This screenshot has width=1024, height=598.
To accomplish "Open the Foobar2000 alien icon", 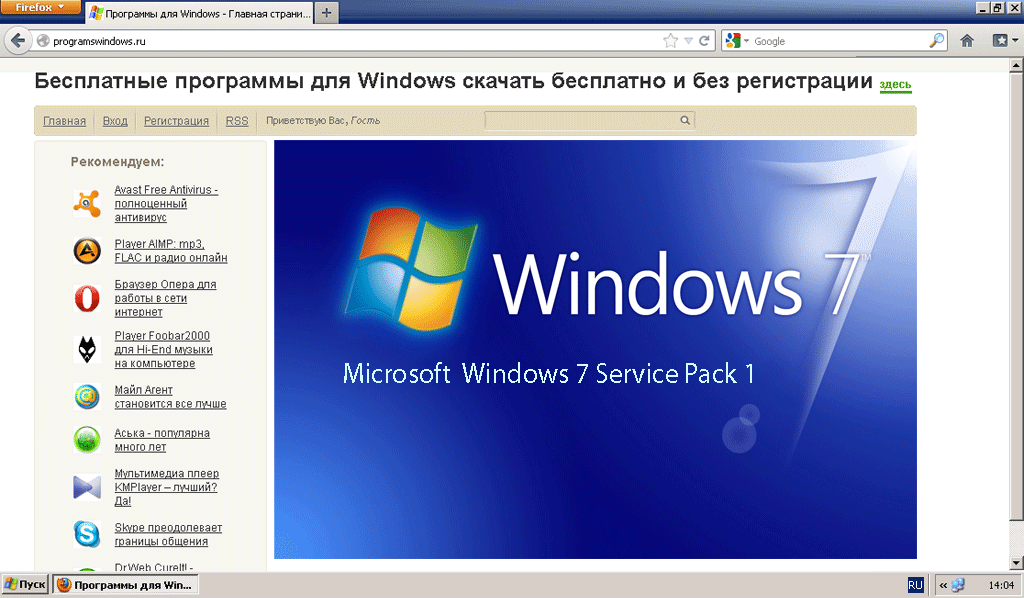I will (x=87, y=349).
